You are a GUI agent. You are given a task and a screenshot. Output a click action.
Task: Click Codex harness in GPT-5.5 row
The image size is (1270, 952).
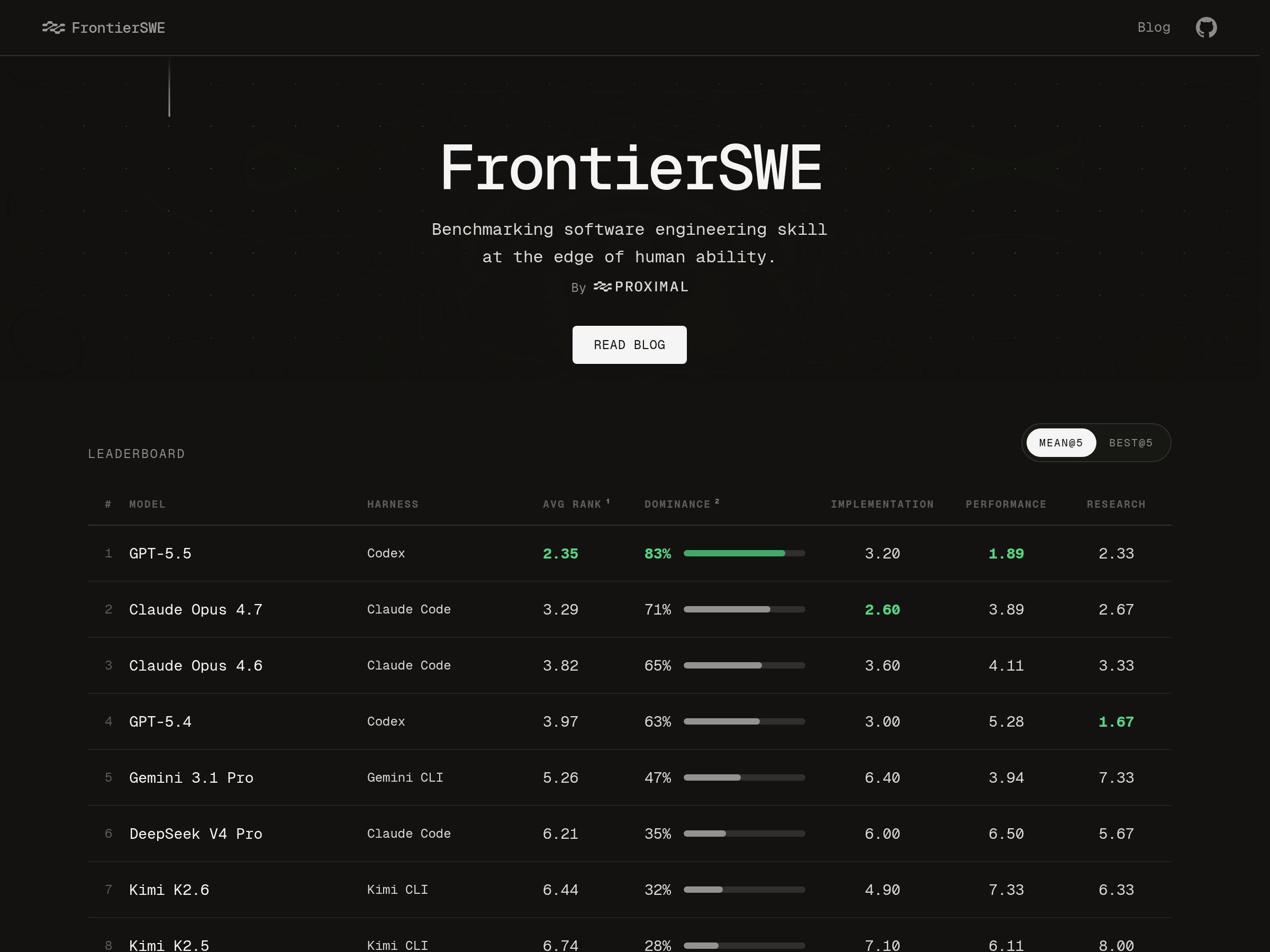pos(386,553)
